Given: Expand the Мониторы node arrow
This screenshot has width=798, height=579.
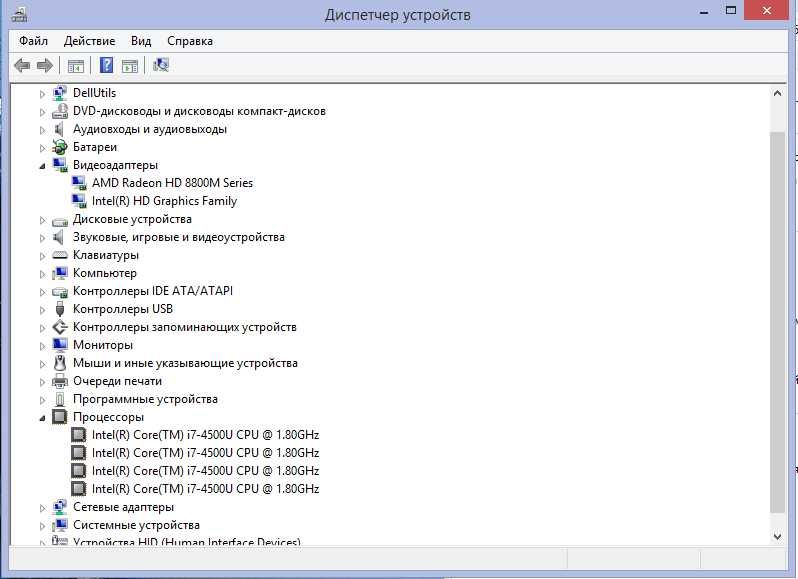Looking at the screenshot, I should pyautogui.click(x=42, y=346).
